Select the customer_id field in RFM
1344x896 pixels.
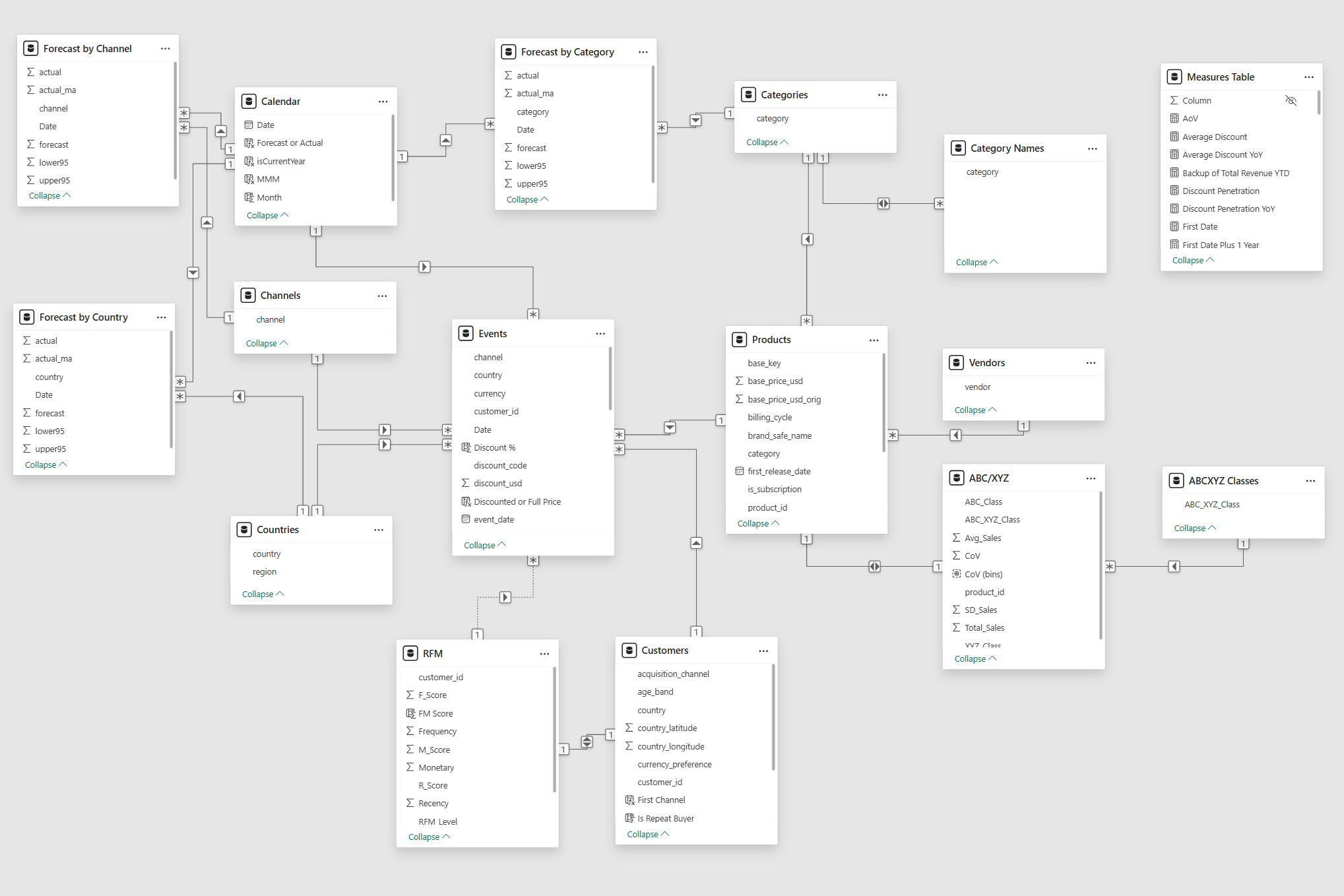pos(440,677)
